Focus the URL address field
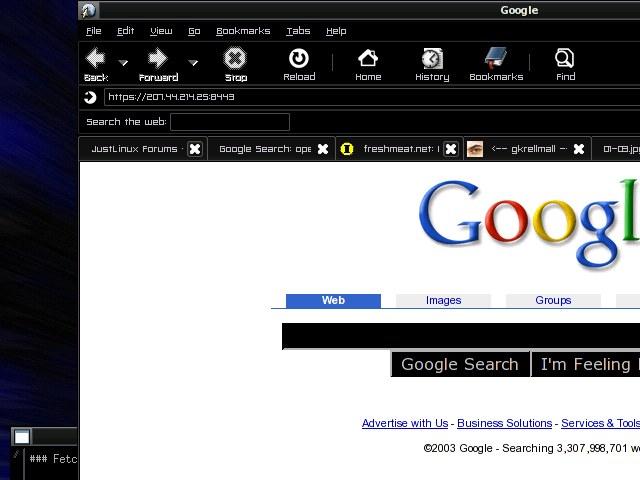This screenshot has height=480, width=640. coord(372,97)
